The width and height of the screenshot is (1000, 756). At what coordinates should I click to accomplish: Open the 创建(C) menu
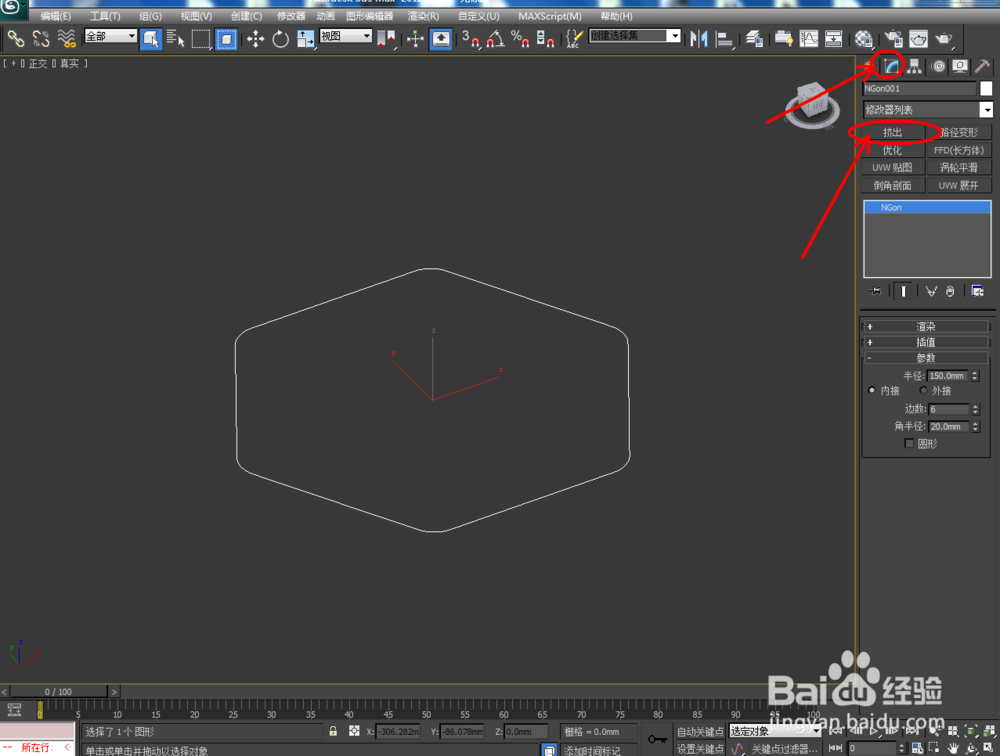click(x=246, y=16)
